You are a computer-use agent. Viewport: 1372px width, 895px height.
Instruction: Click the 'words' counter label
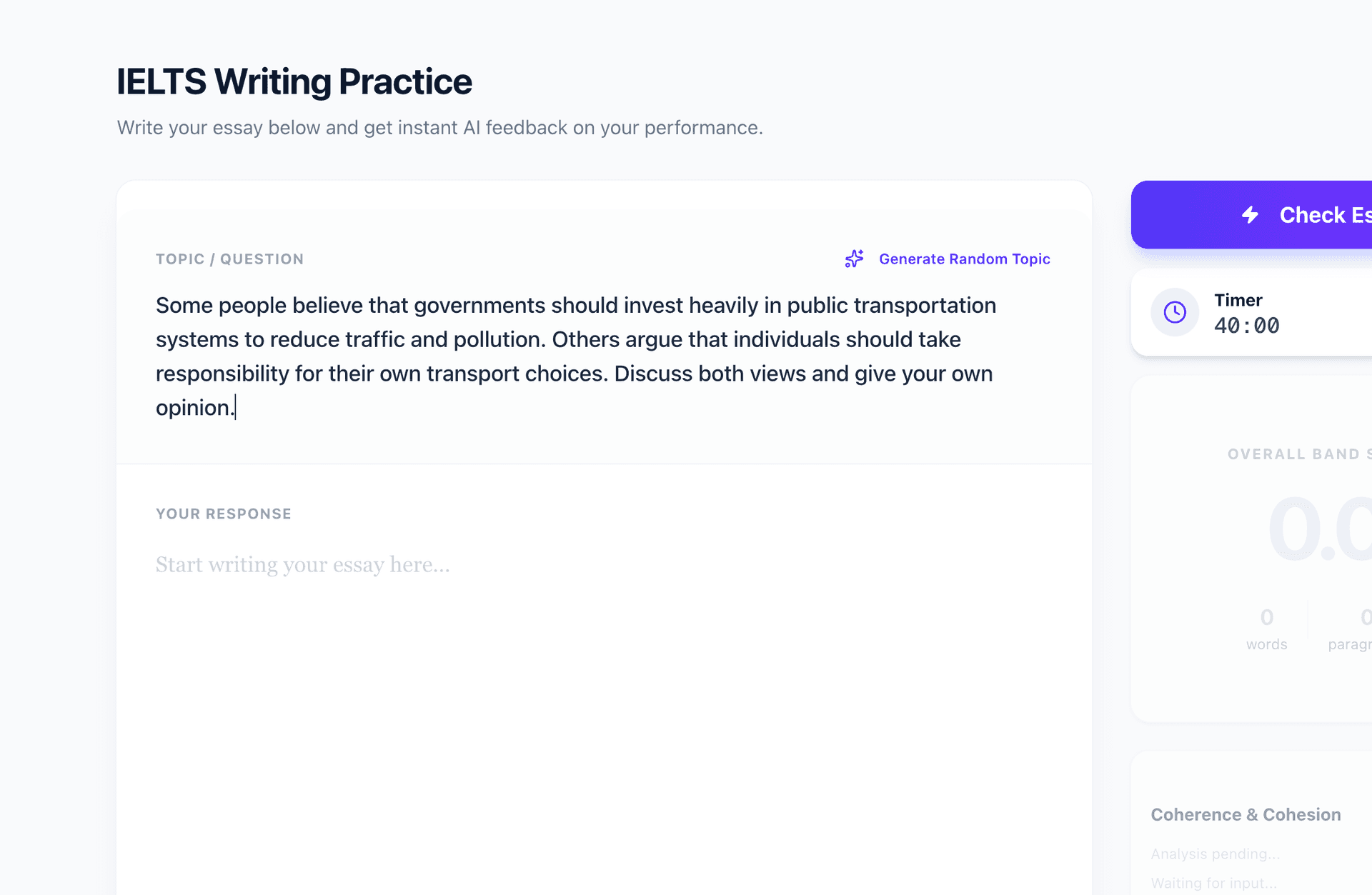click(1266, 644)
